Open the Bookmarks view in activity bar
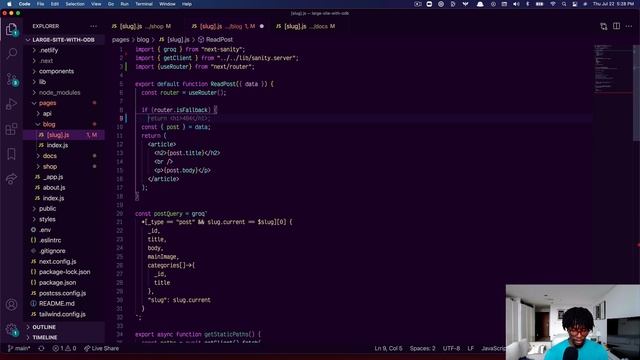The height and width of the screenshot is (360, 640). (x=11, y=154)
